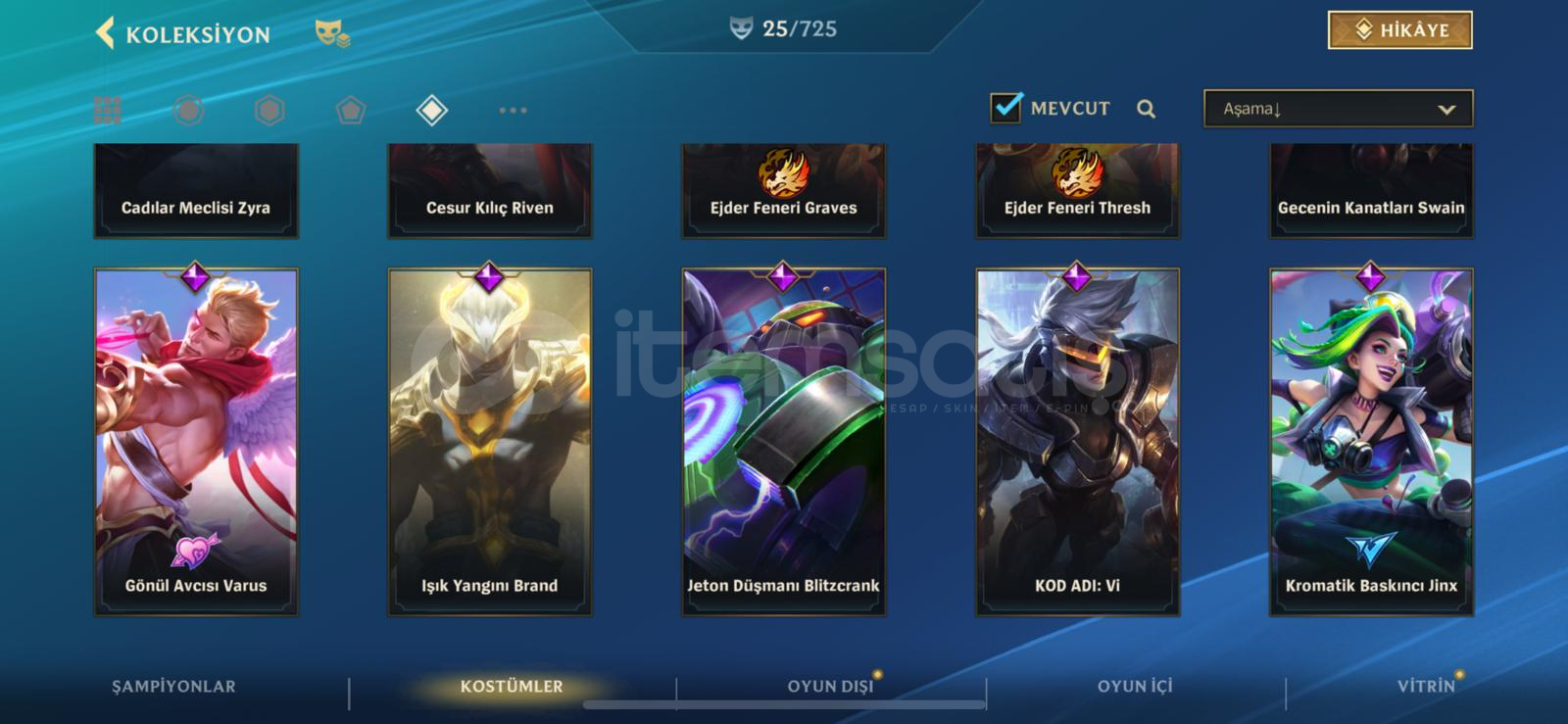Open the Aşama sort dropdown
Viewport: 1568px width, 724px height.
pyautogui.click(x=1338, y=109)
